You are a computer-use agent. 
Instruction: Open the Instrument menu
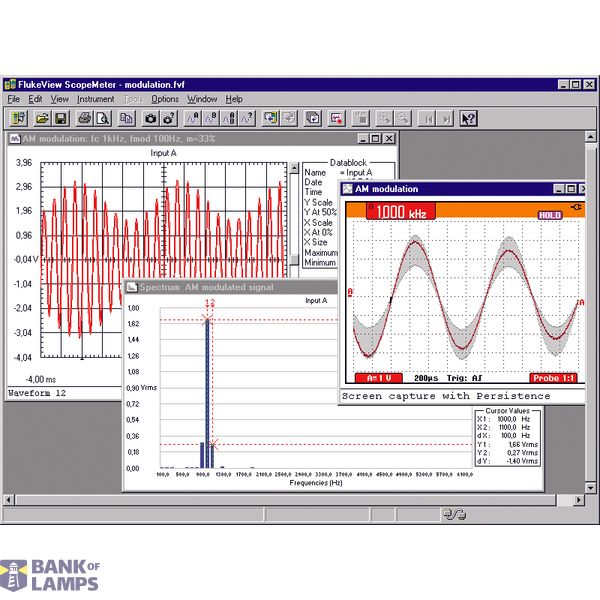96,99
